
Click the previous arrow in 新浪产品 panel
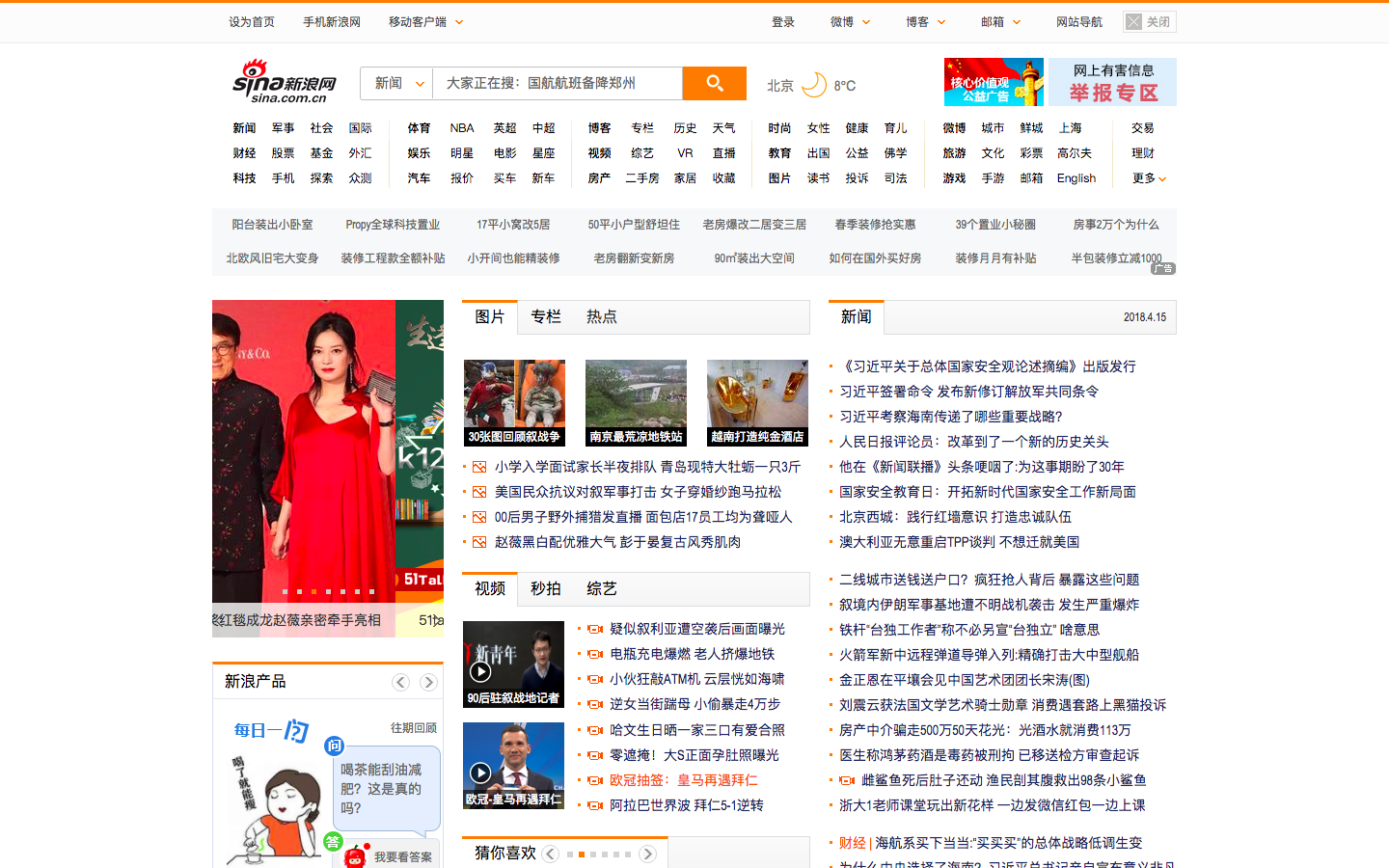pos(400,682)
